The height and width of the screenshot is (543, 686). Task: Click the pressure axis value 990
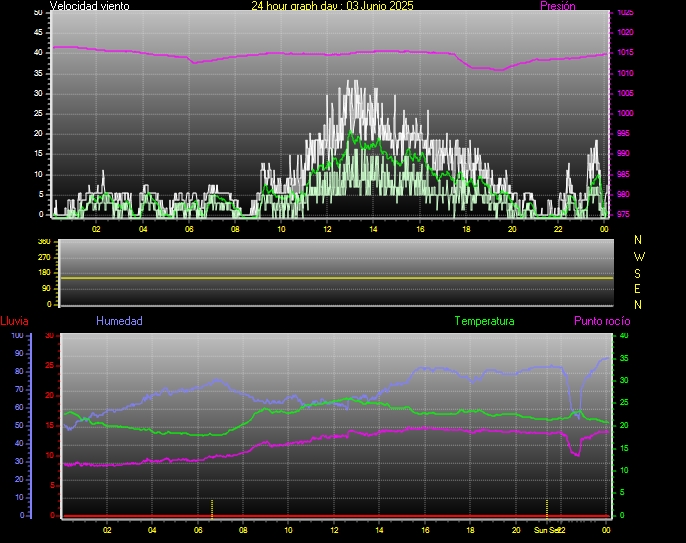[x=623, y=154]
